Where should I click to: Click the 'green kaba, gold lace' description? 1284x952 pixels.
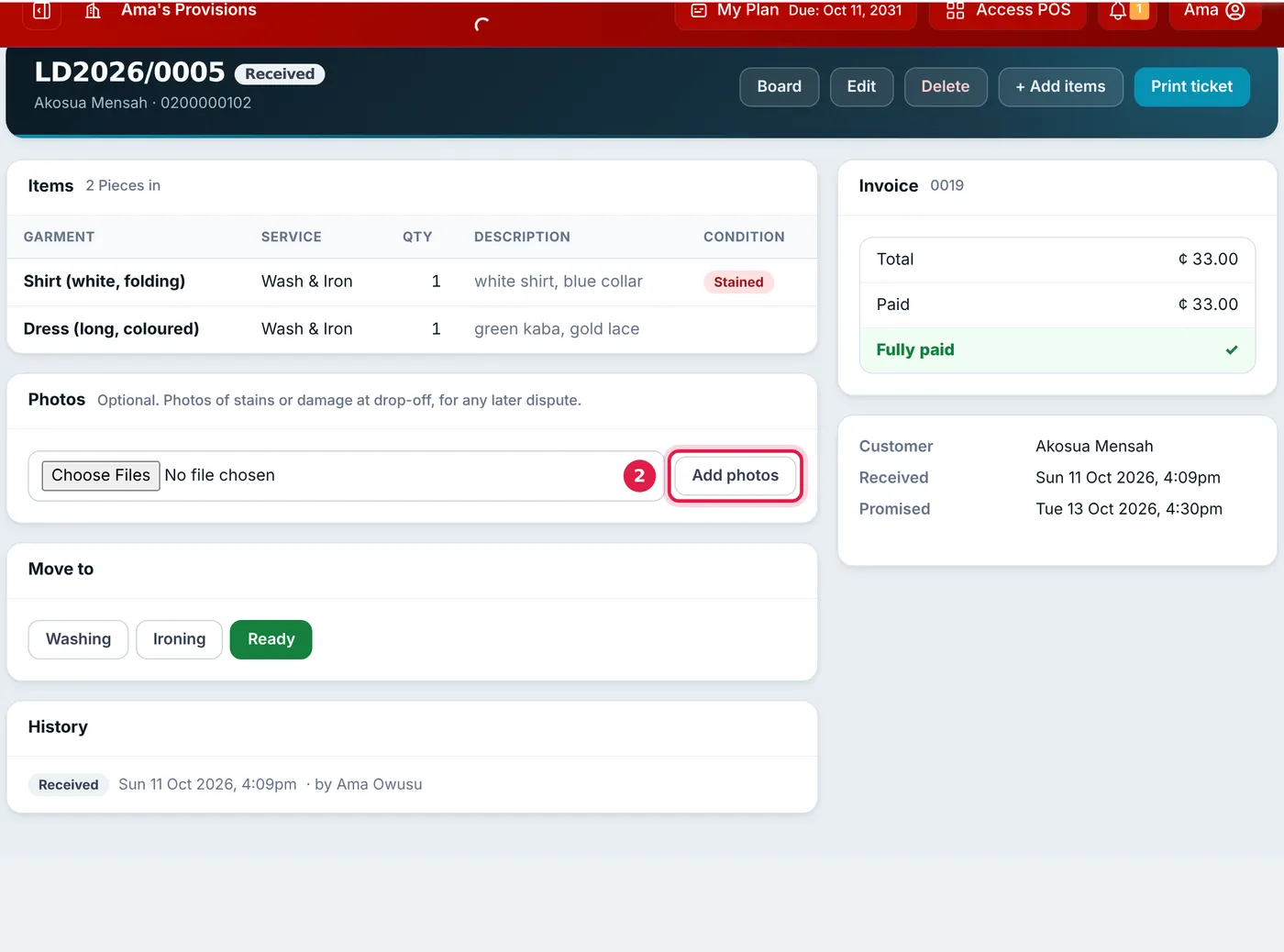point(557,329)
